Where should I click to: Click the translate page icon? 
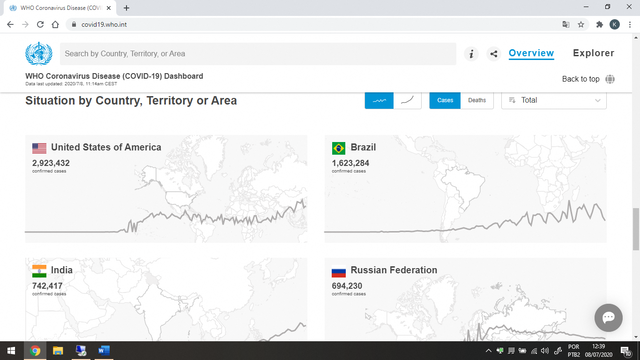click(566, 24)
